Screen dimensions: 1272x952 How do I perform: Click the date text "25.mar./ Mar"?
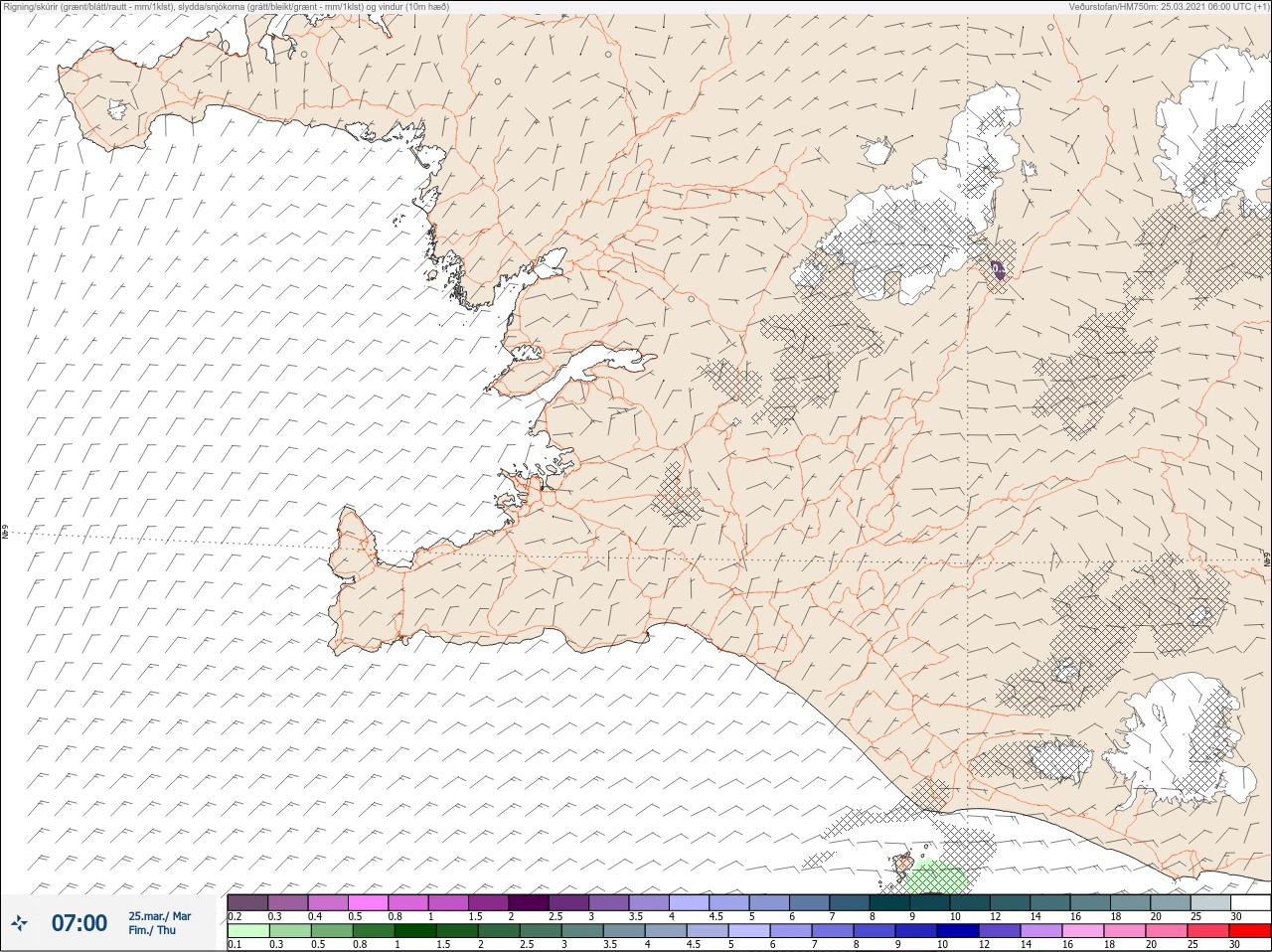[x=160, y=916]
